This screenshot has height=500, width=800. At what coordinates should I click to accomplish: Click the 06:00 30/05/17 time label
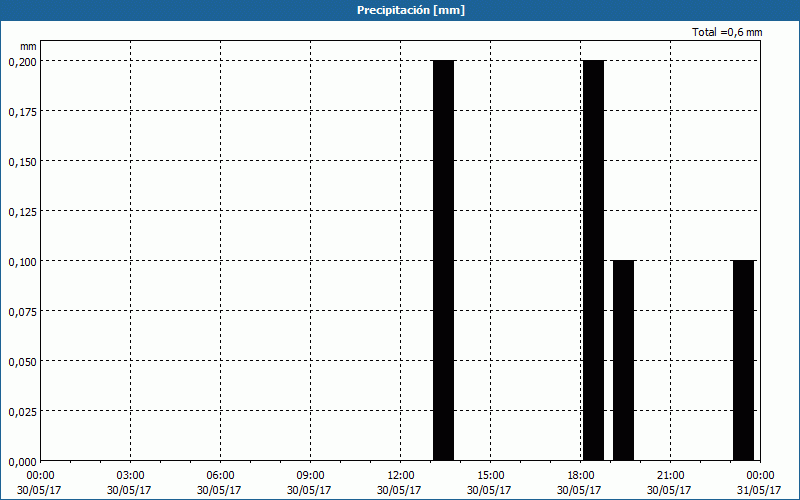pyautogui.click(x=220, y=483)
